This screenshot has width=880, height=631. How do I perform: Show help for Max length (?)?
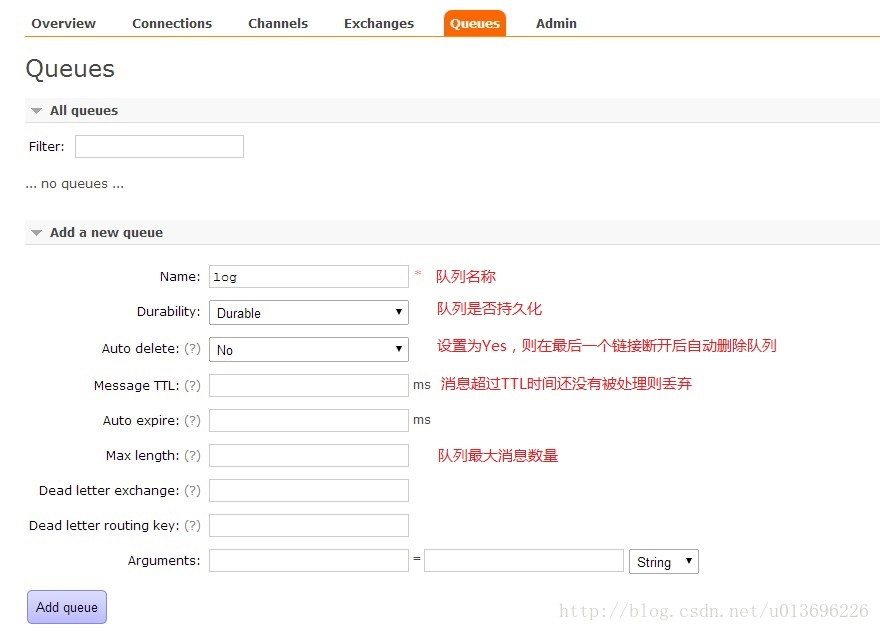pos(192,455)
